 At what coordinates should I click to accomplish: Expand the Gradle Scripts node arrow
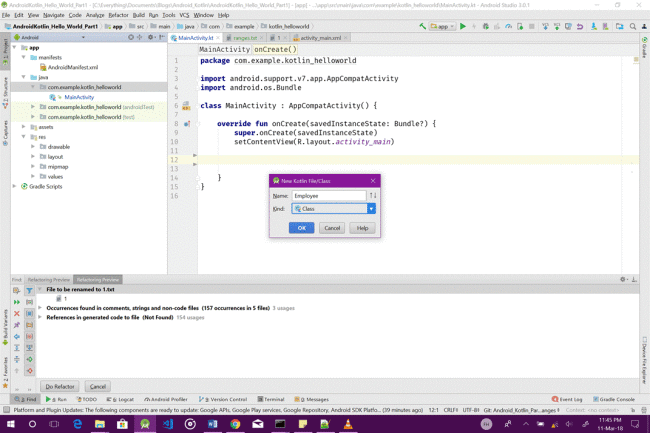(15, 186)
